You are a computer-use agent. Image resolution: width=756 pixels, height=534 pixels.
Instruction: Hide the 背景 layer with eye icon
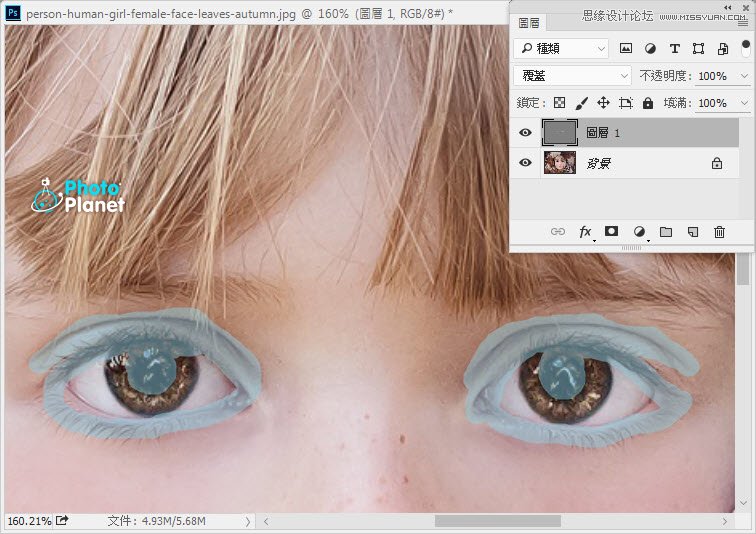click(x=525, y=162)
